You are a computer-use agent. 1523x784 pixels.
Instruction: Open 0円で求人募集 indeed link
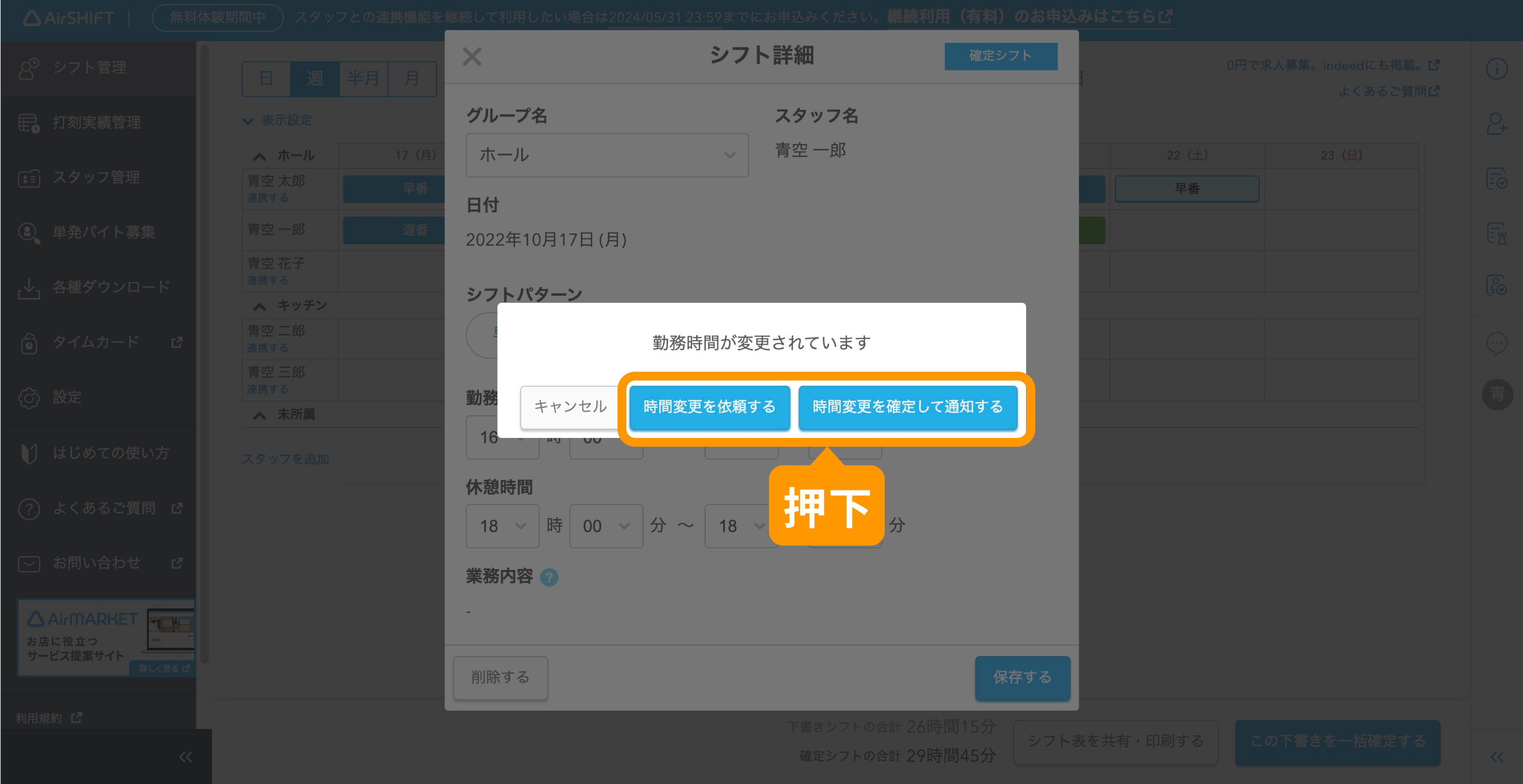[x=1333, y=65]
